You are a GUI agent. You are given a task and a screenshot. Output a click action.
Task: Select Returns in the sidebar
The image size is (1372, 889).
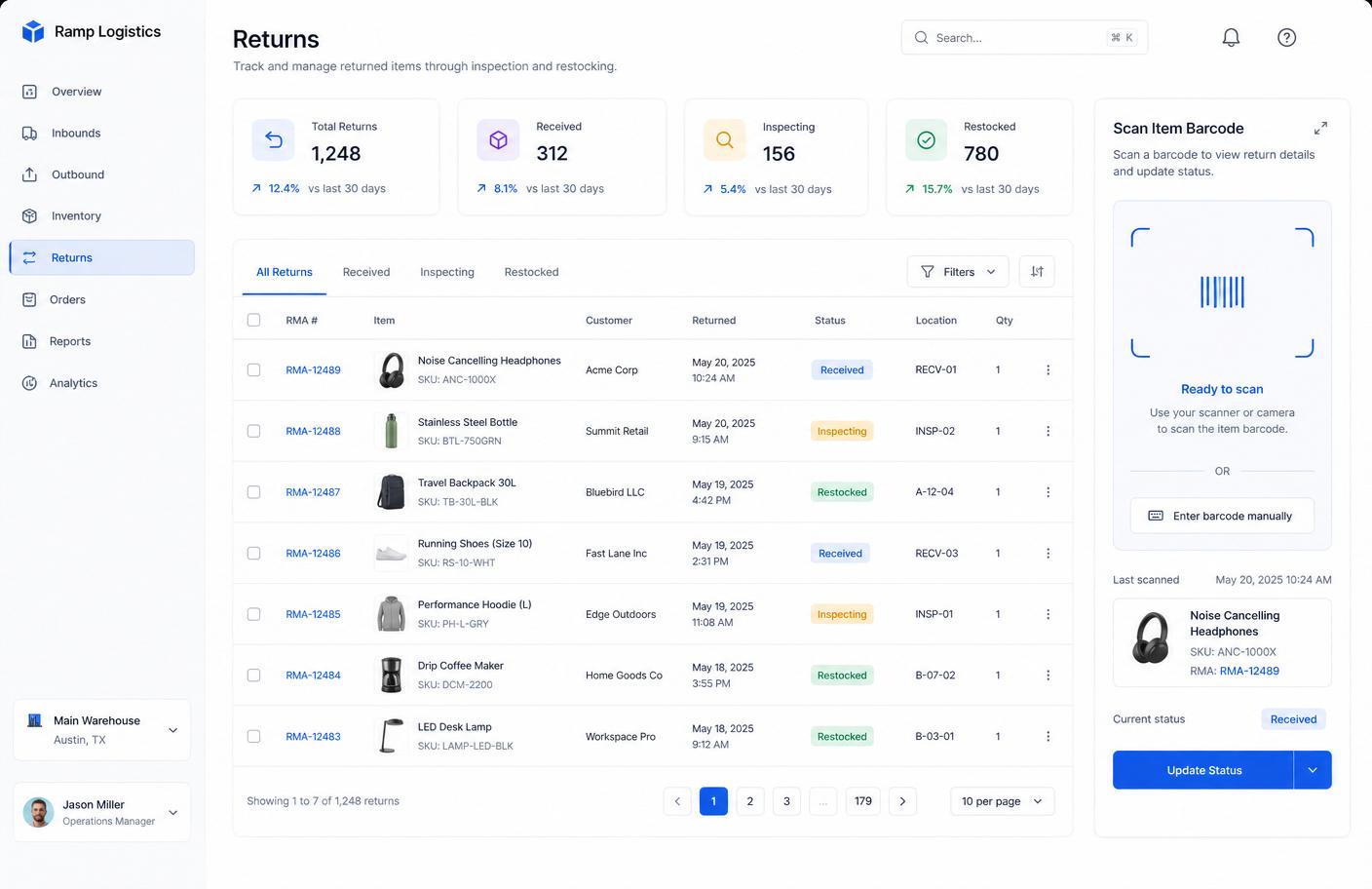(101, 257)
